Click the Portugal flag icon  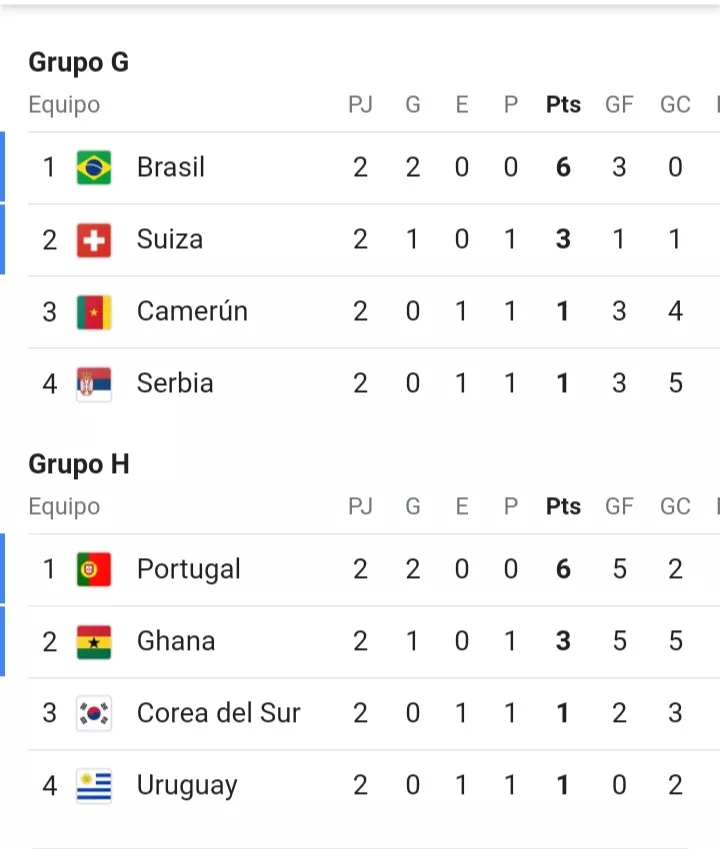tap(94, 570)
